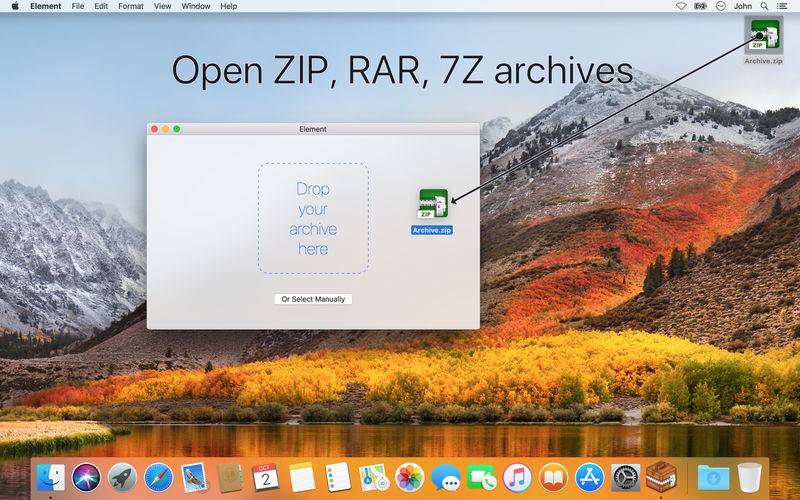Open App Store from the Dock
The width and height of the screenshot is (800, 500).
pos(589,478)
